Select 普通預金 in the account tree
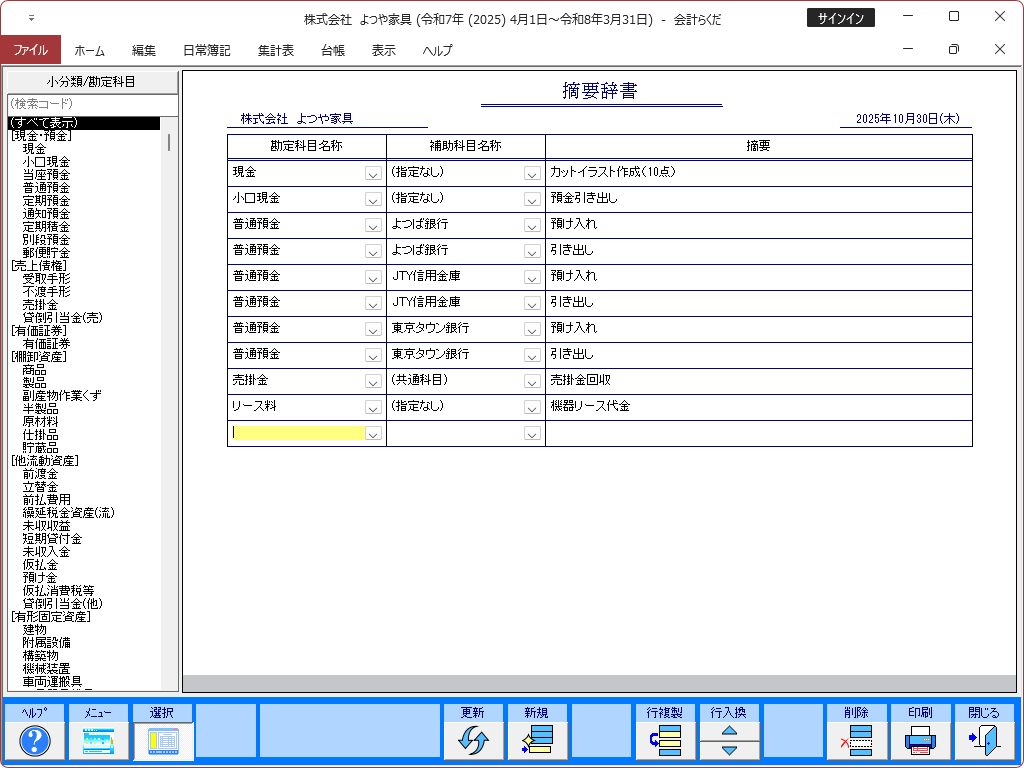Viewport: 1024px width, 768px height. 46,187
